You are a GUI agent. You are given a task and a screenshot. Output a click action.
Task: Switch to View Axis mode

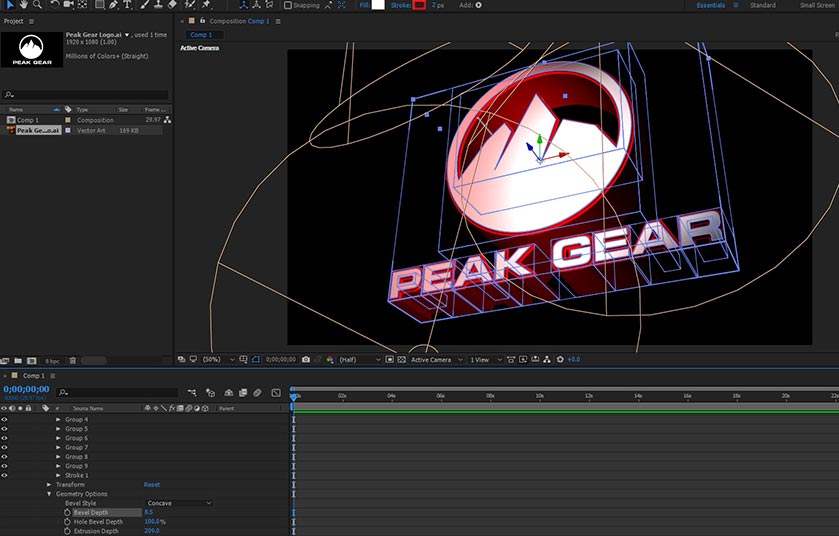coord(269,5)
